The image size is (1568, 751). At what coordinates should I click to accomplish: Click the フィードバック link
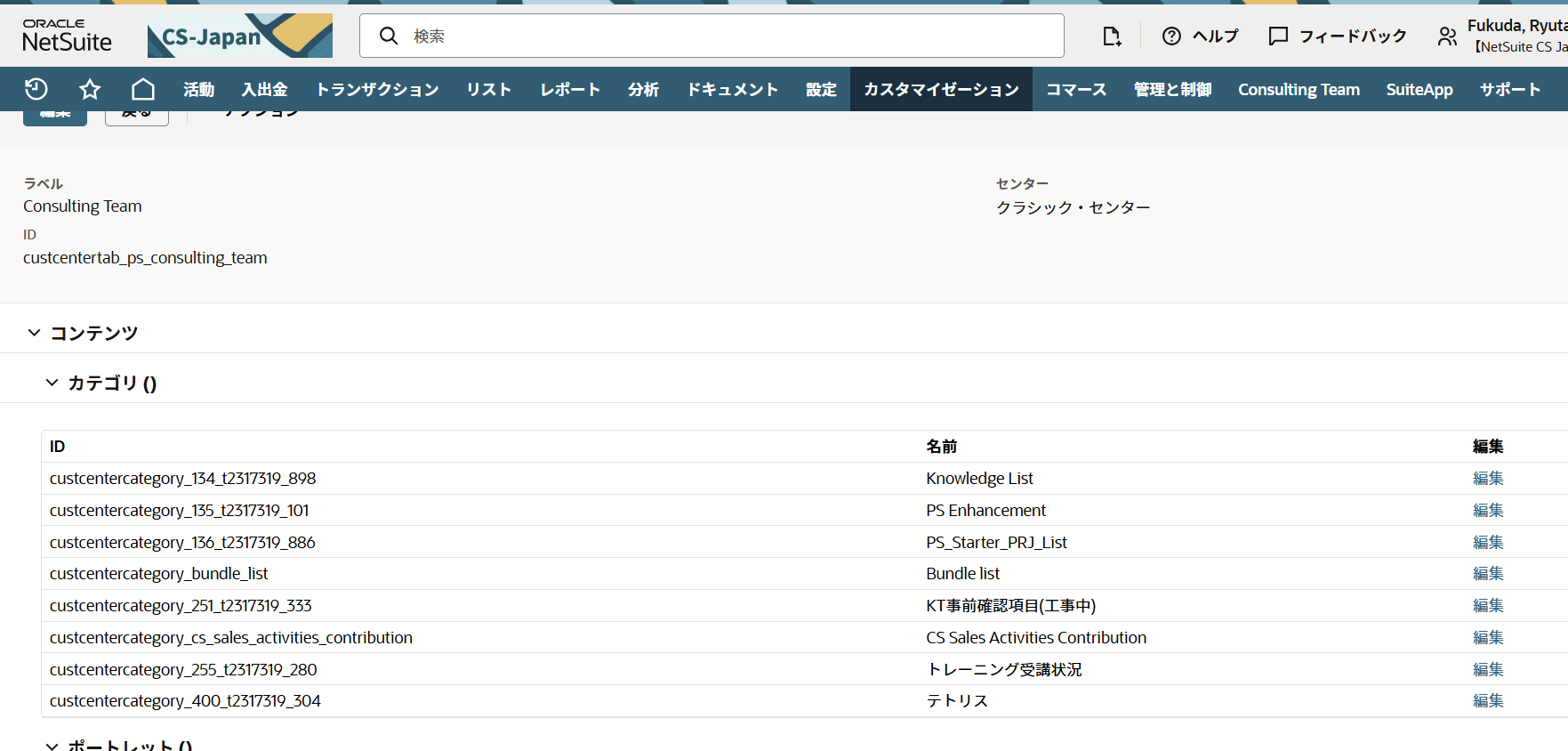pyautogui.click(x=1354, y=36)
